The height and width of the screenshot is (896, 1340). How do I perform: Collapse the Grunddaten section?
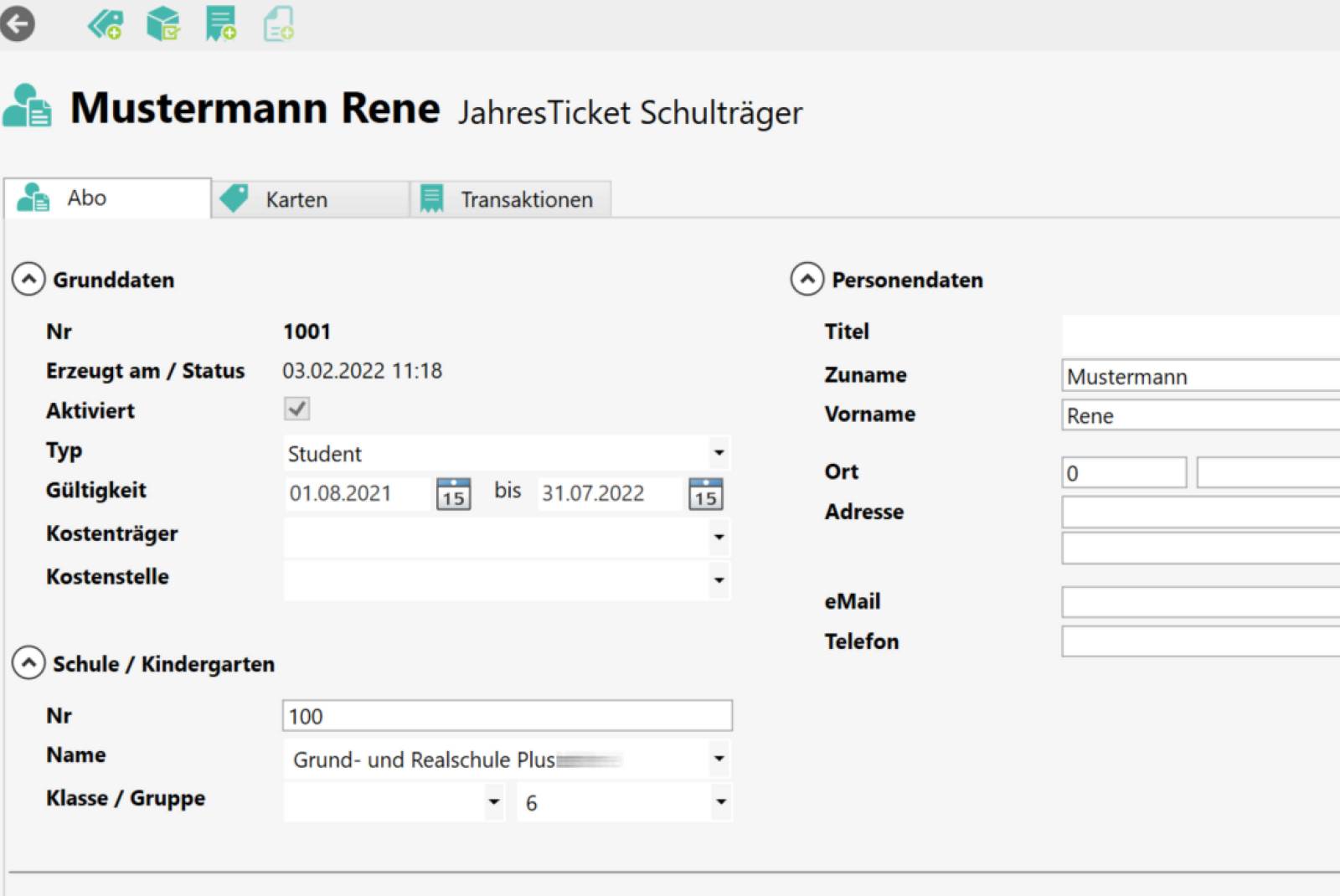pos(28,280)
